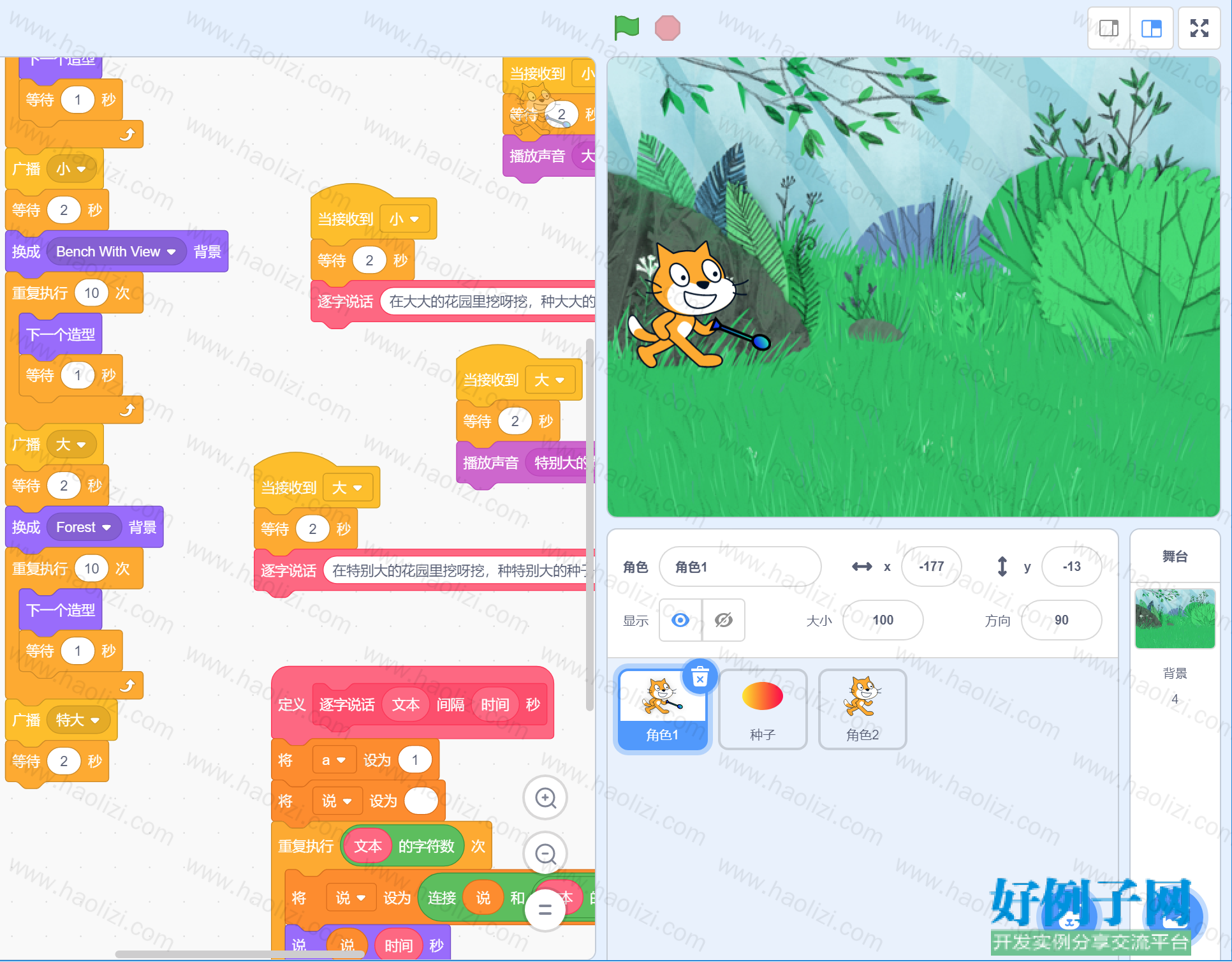Open the Bench With View backdrop dropdown
1232x962 pixels.
pyautogui.click(x=115, y=252)
